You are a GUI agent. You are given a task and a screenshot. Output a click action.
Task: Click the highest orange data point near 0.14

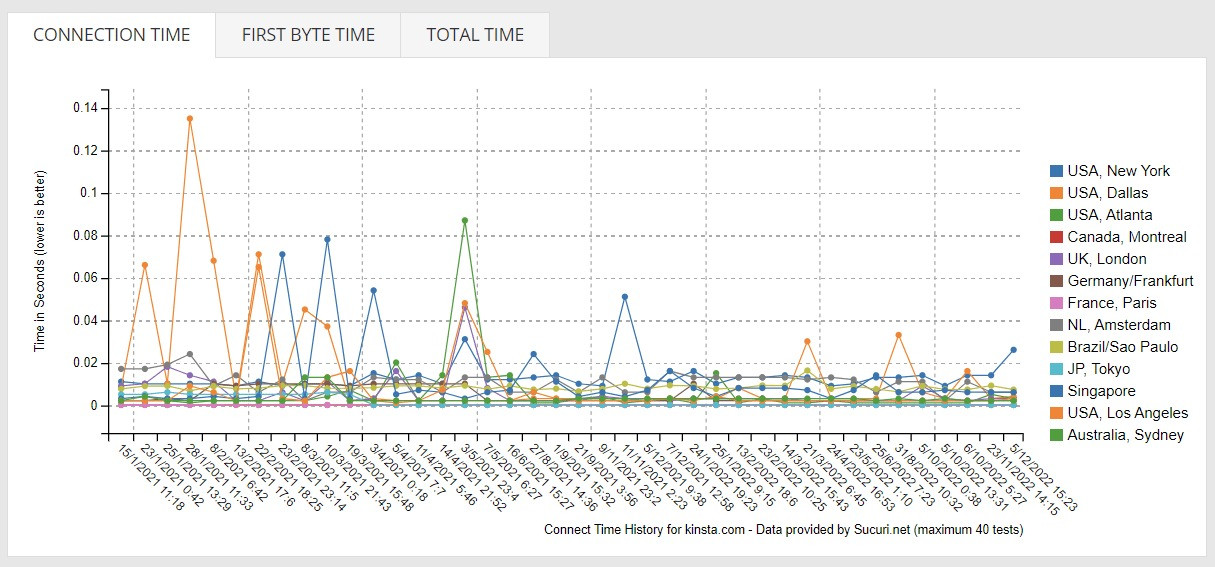click(x=190, y=118)
